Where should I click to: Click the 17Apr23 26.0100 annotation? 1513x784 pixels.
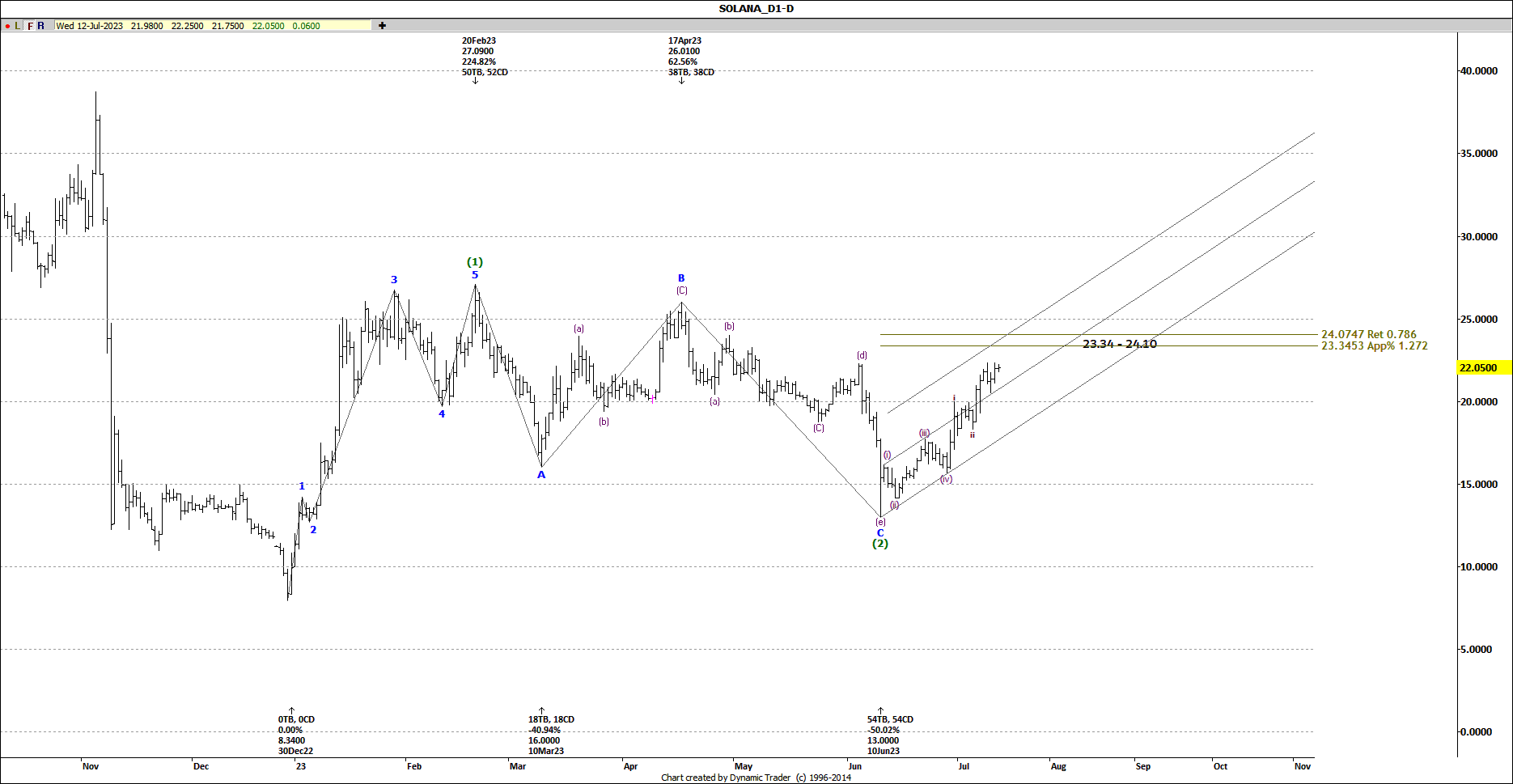[691, 57]
